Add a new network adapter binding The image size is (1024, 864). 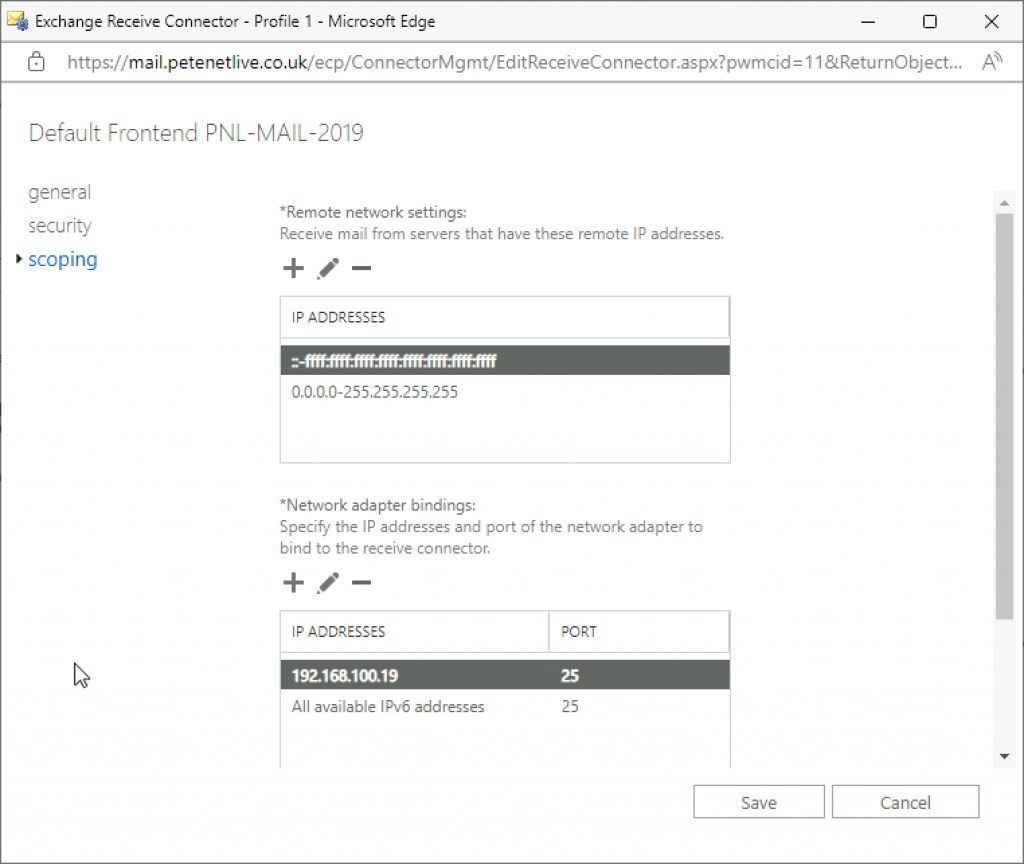point(292,582)
